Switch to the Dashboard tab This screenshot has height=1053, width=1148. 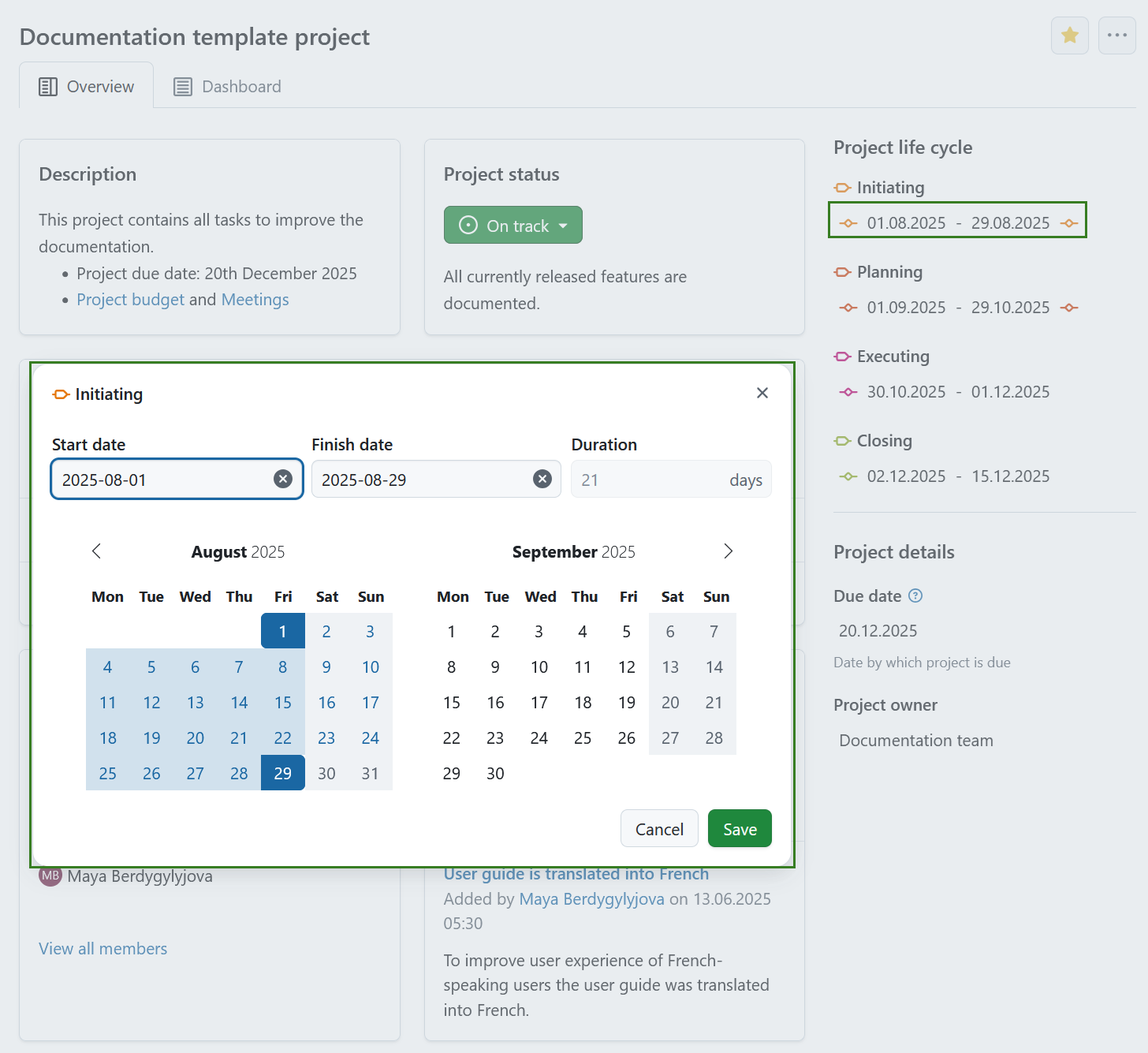pos(227,86)
